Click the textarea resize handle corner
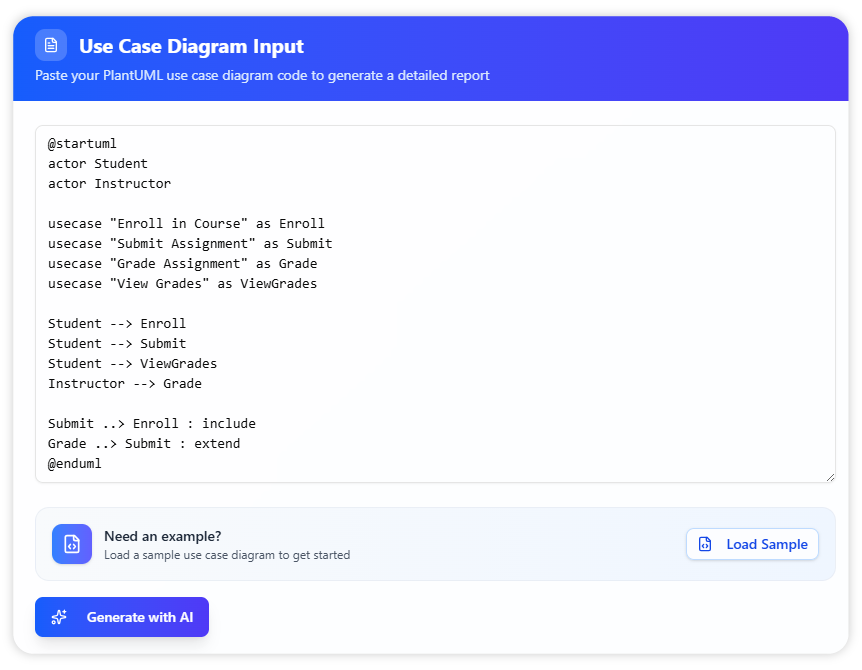The width and height of the screenshot is (862, 670). click(x=829, y=477)
